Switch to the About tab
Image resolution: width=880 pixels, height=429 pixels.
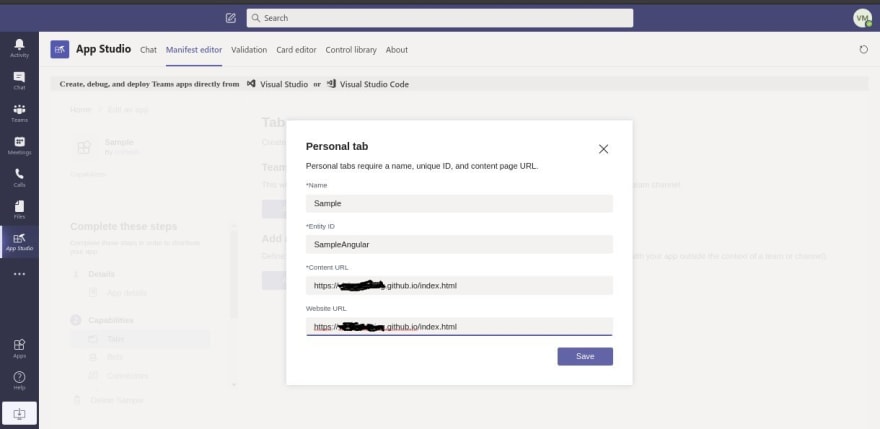(x=397, y=49)
